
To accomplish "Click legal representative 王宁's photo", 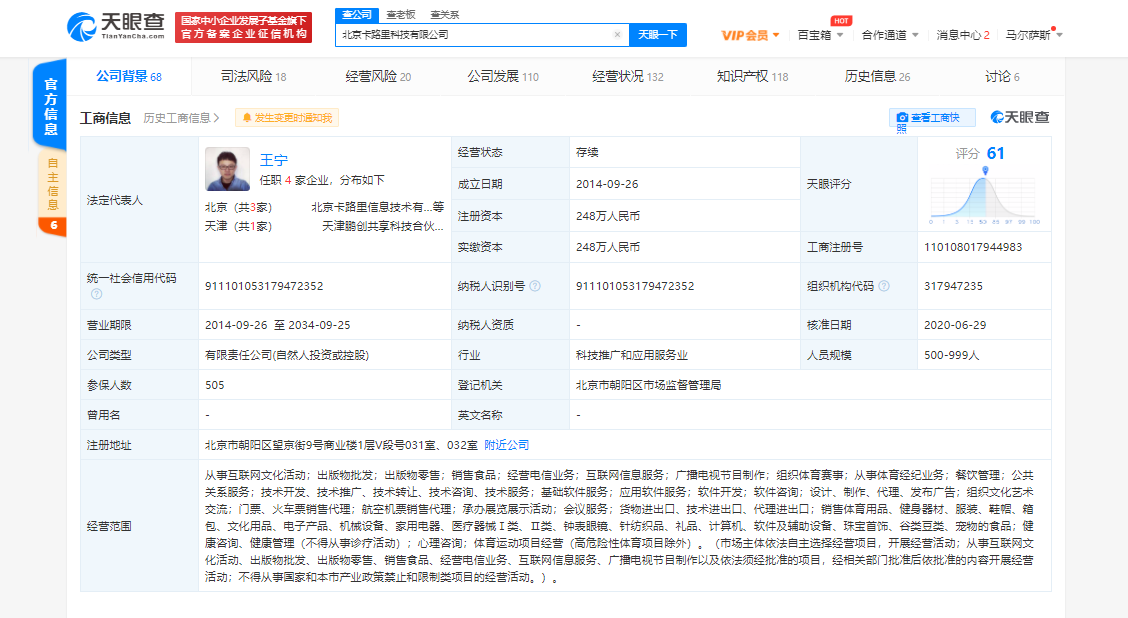I will 227,169.
